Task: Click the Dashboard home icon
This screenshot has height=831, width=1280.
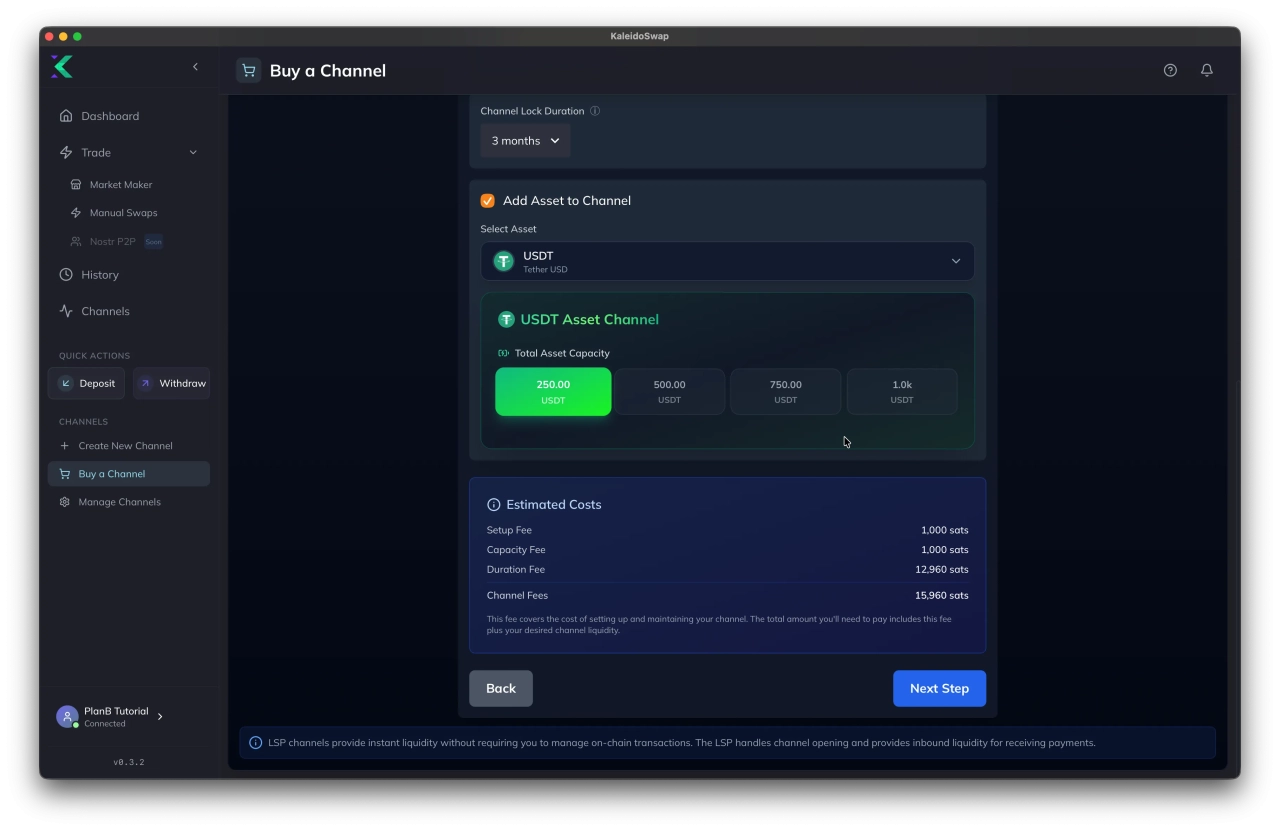Action: [x=66, y=116]
